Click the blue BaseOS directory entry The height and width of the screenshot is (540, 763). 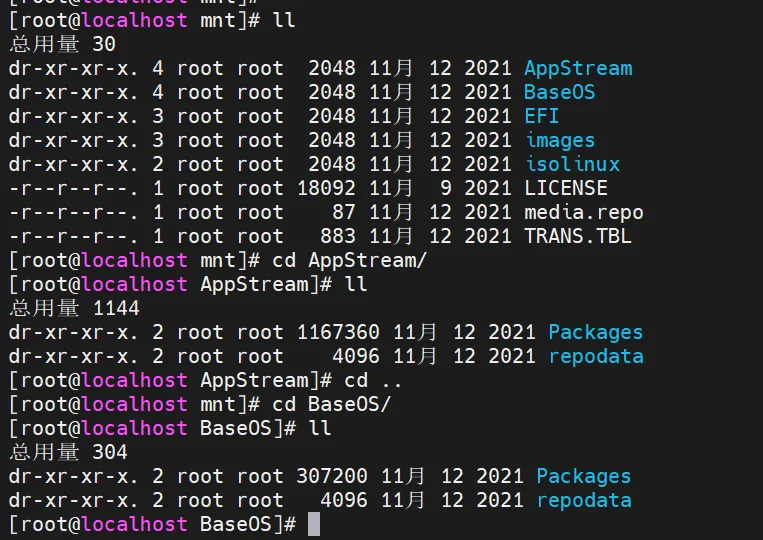coord(560,93)
